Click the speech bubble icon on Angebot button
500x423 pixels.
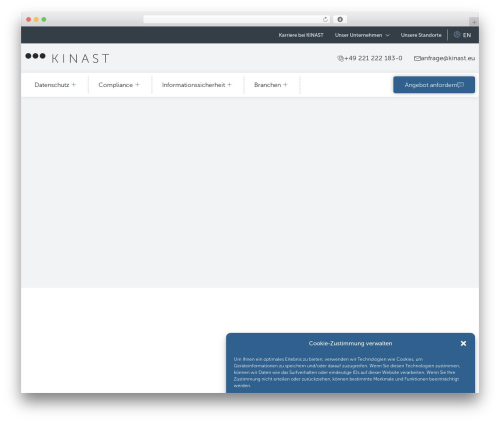pos(461,85)
